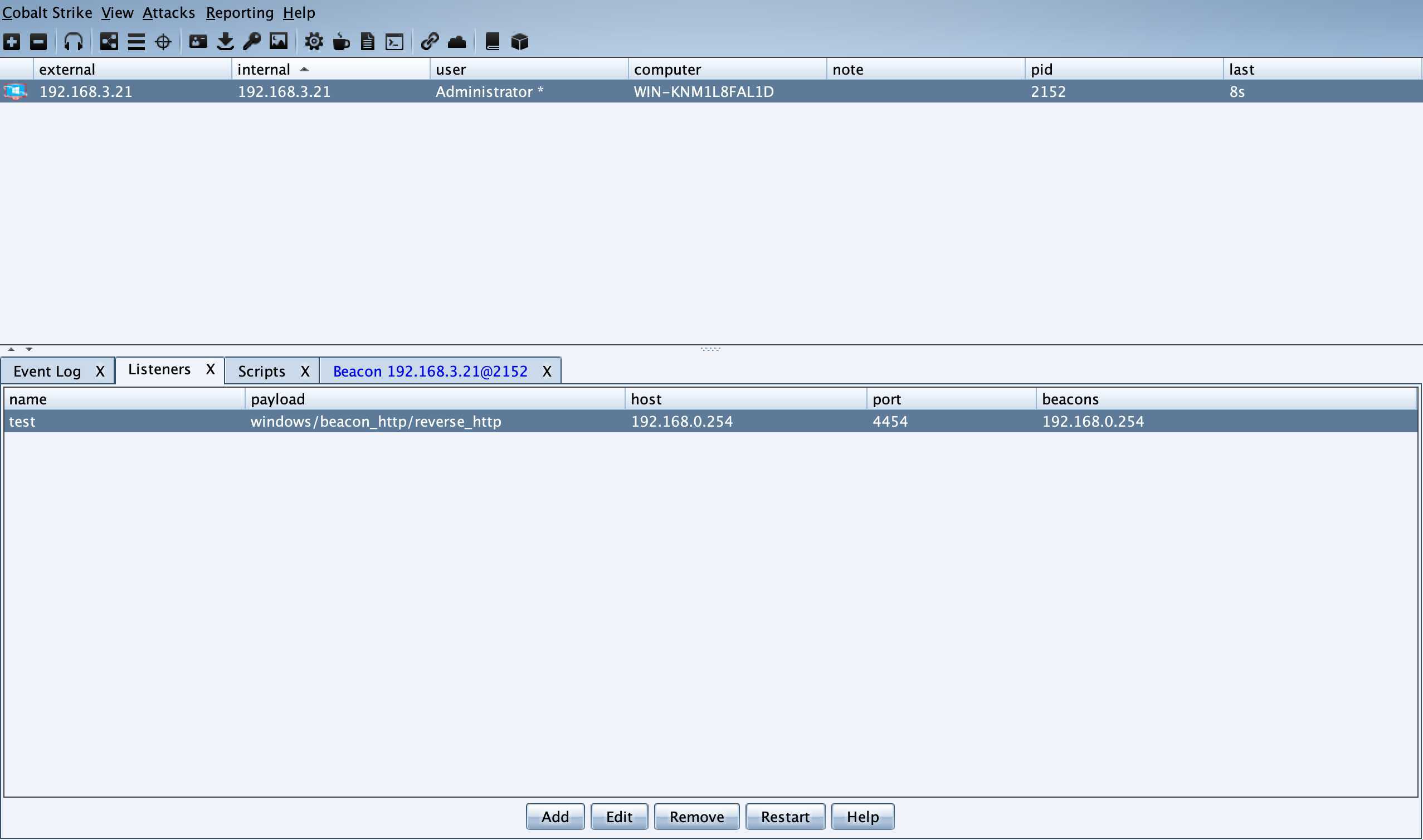The height and width of the screenshot is (840, 1423).
Task: Open the Help book icon in toolbar
Action: pyautogui.click(x=493, y=42)
